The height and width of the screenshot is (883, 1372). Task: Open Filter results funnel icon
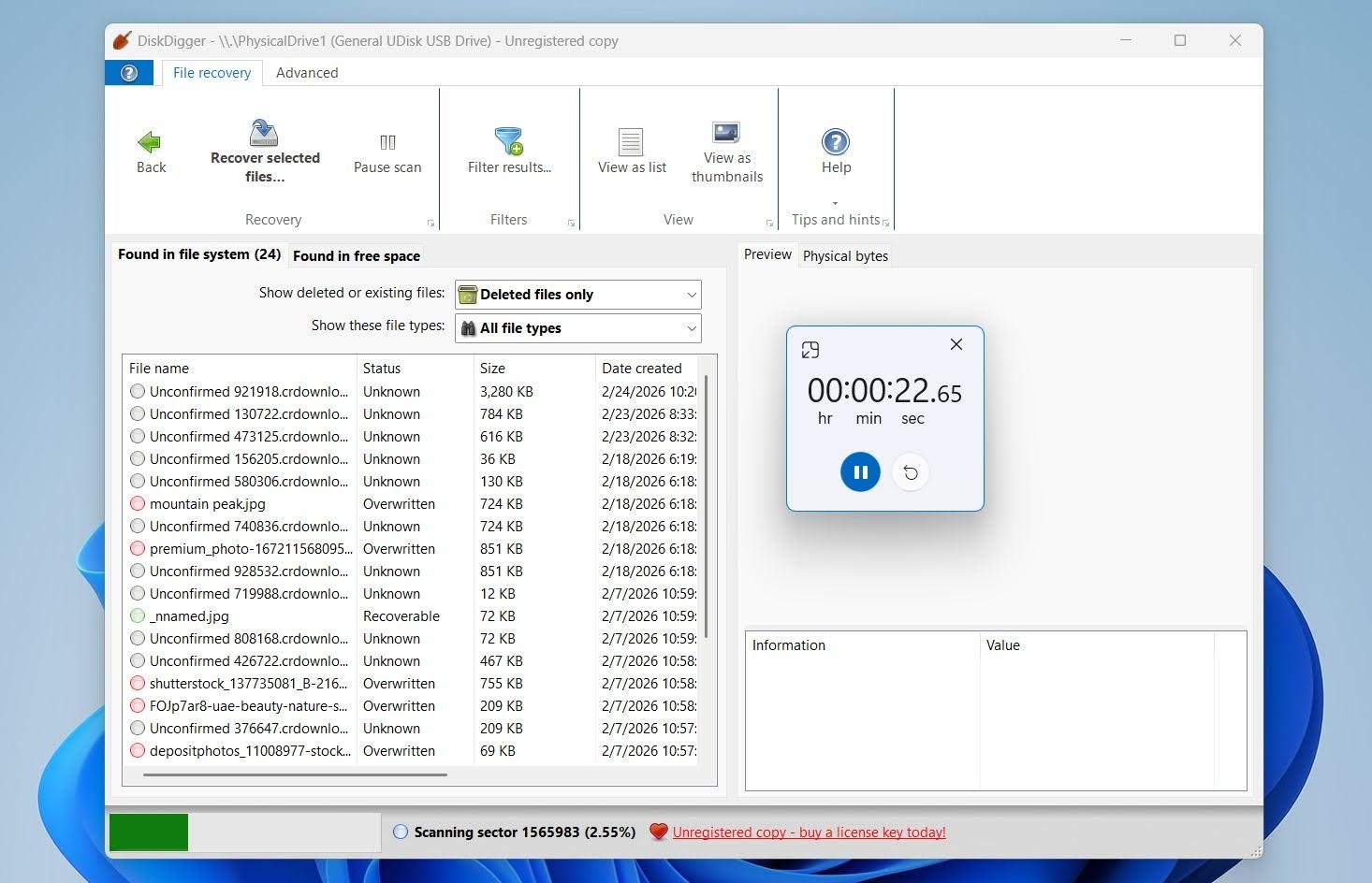tap(508, 141)
